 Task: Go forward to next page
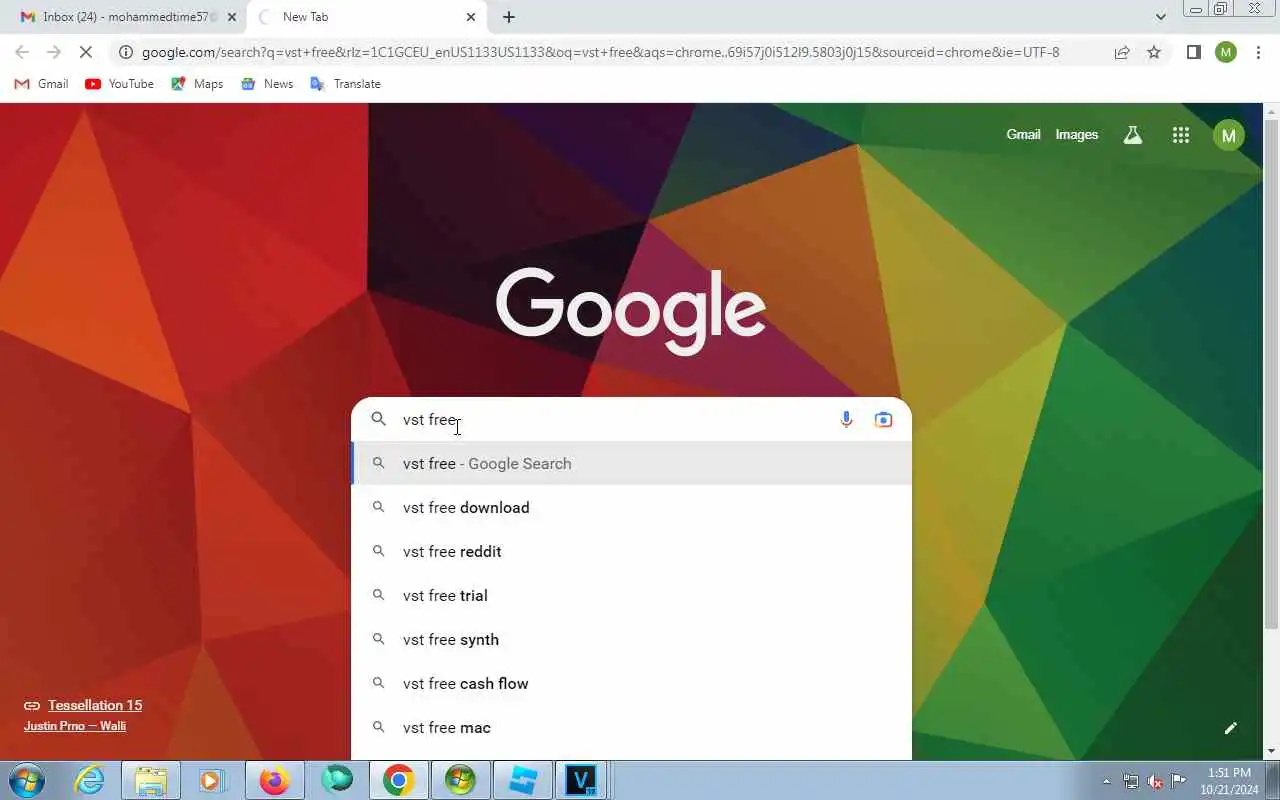[x=55, y=52]
